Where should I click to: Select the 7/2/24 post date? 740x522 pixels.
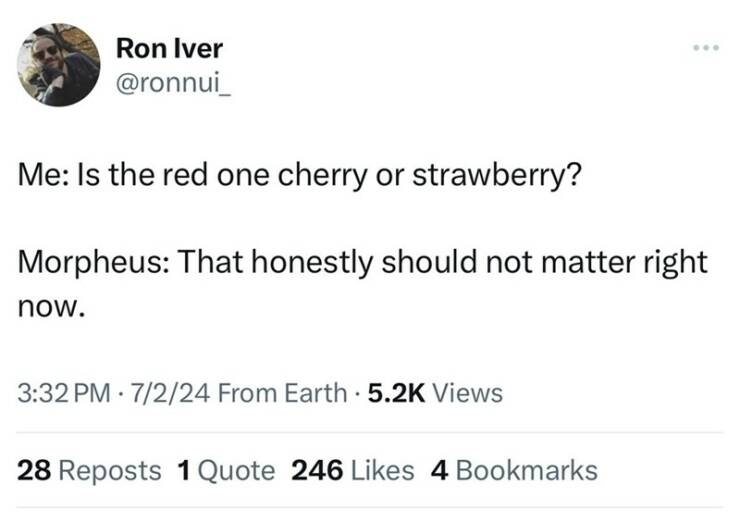[161, 393]
